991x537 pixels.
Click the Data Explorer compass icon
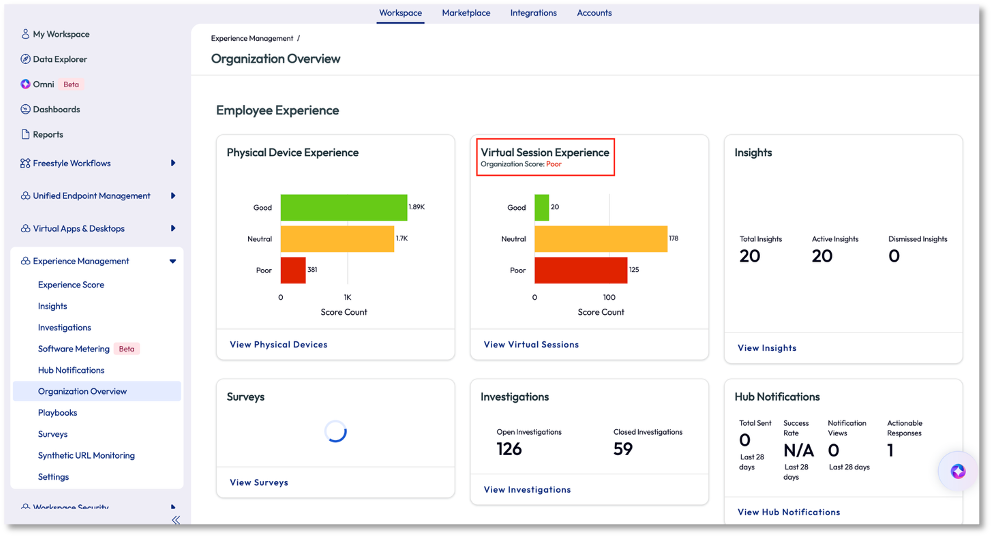point(25,59)
